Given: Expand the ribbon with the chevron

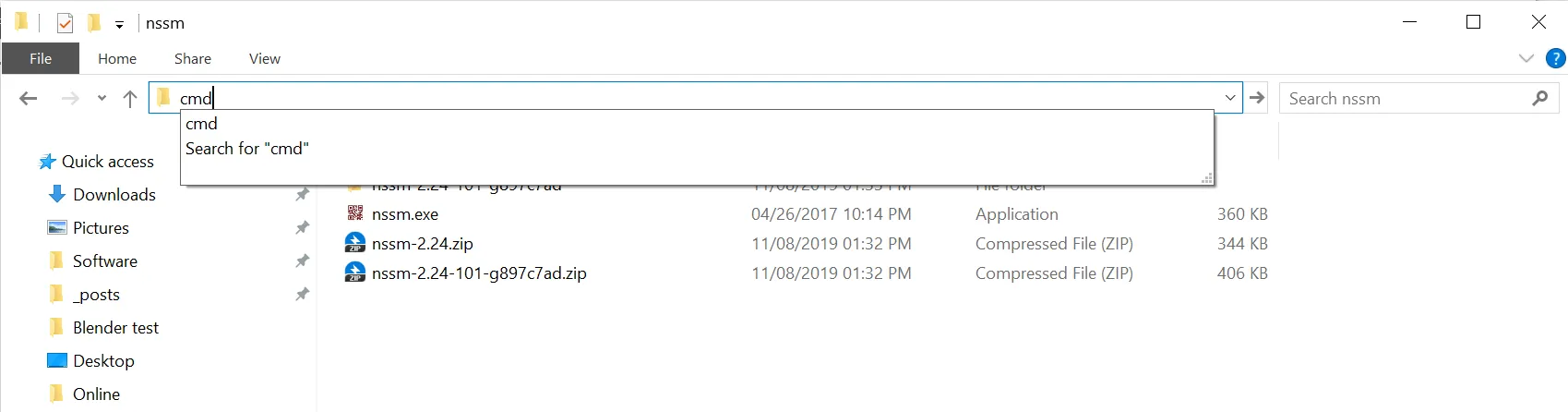Looking at the screenshot, I should point(1526,58).
